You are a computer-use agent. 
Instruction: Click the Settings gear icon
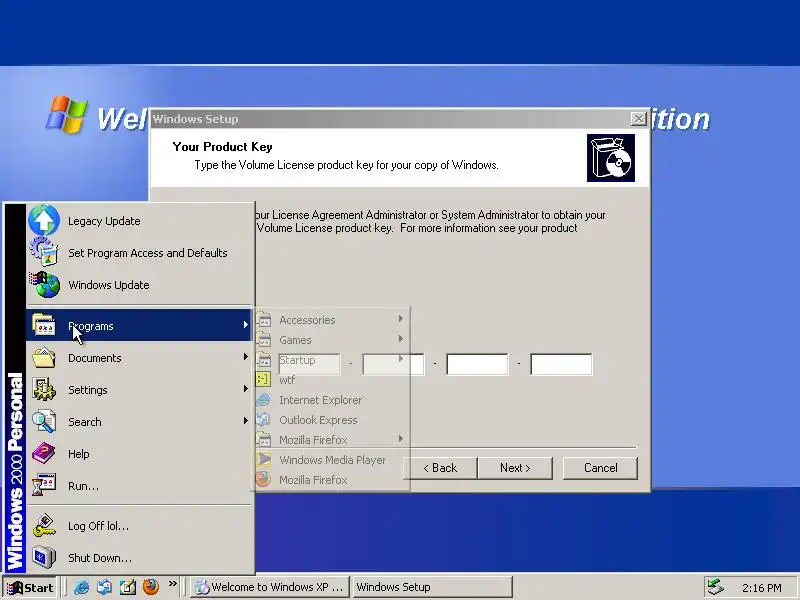(44, 389)
